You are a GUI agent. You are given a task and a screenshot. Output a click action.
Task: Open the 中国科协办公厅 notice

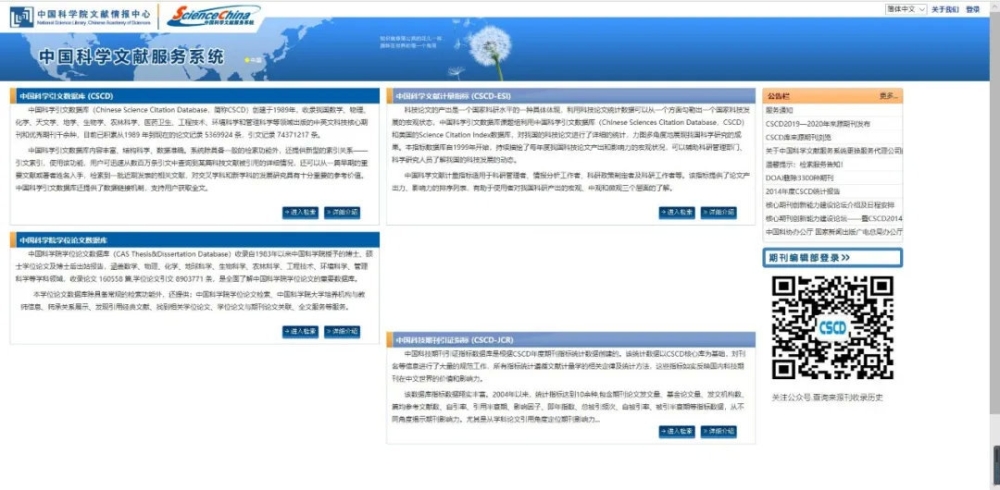[x=834, y=232]
